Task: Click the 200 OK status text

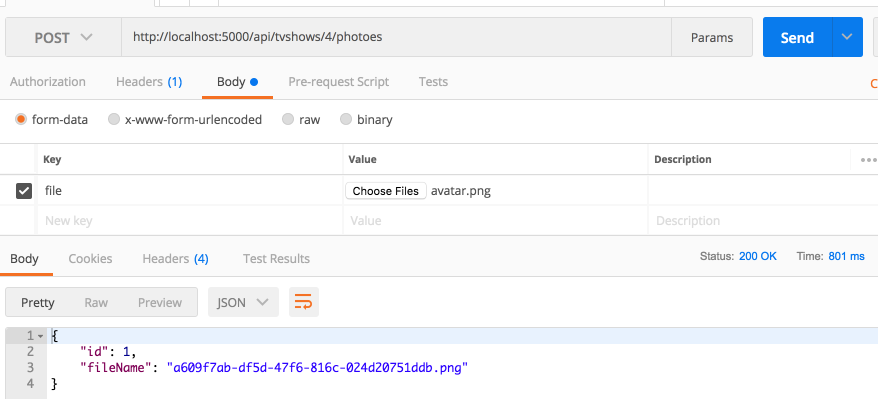Action: coord(758,256)
